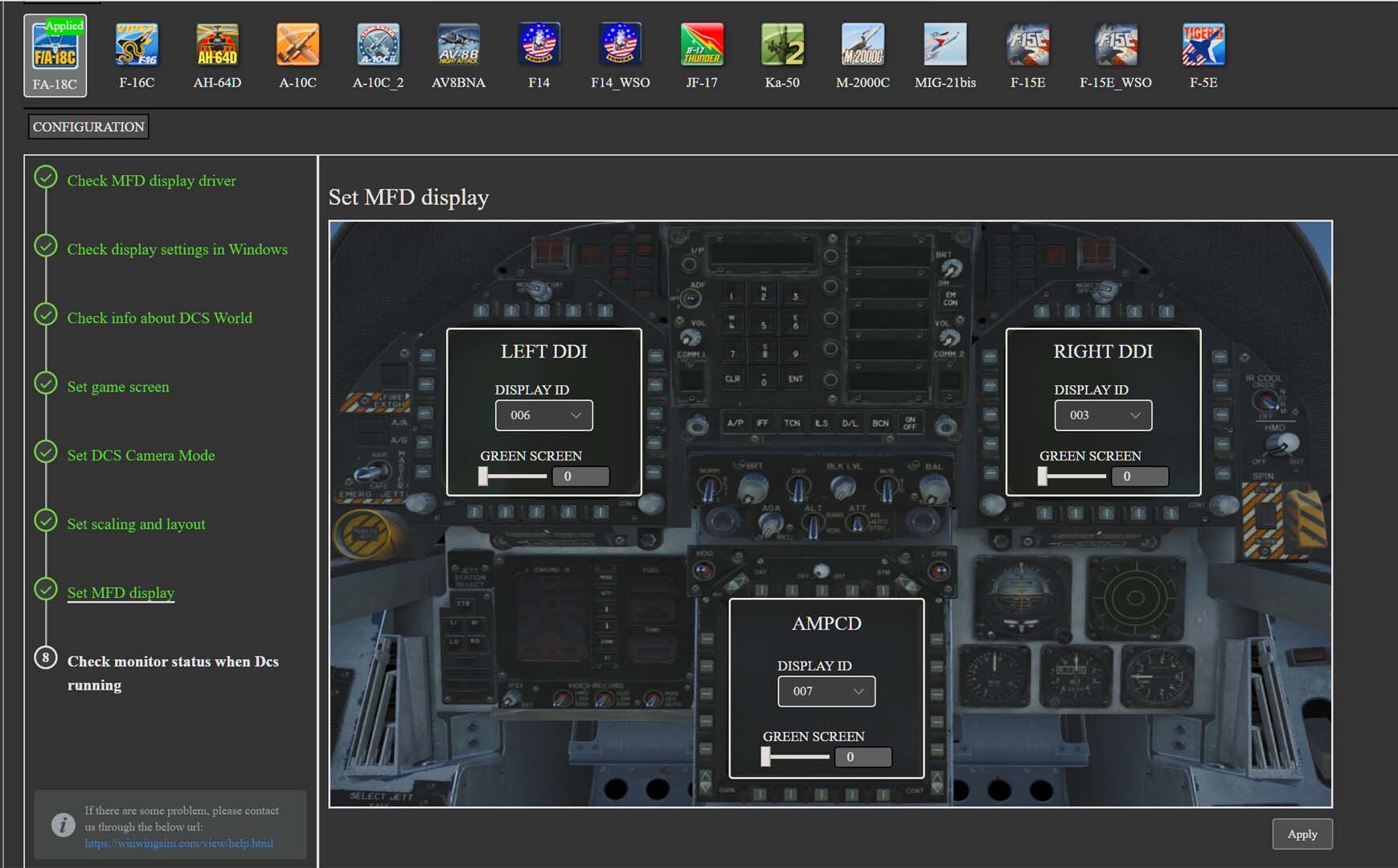Select the F14 Tomcat icon

tap(539, 45)
